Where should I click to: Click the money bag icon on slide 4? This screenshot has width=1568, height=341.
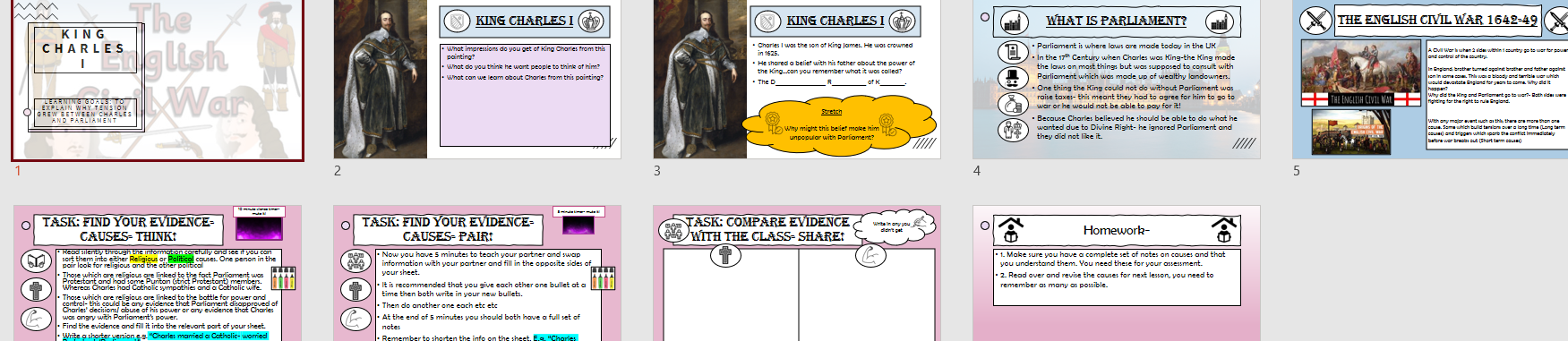coord(1013,104)
